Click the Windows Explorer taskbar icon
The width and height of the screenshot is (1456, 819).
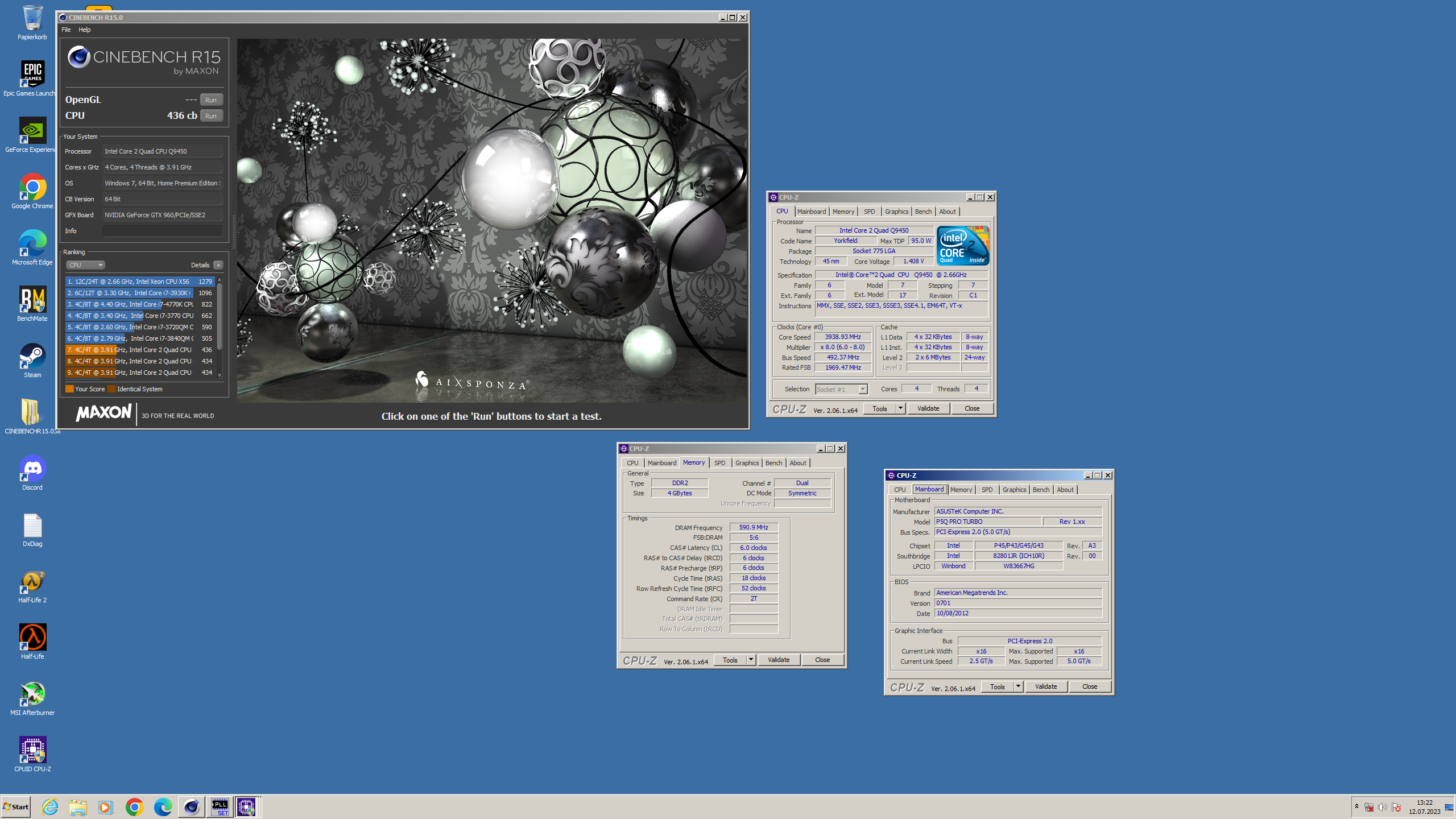pyautogui.click(x=78, y=806)
